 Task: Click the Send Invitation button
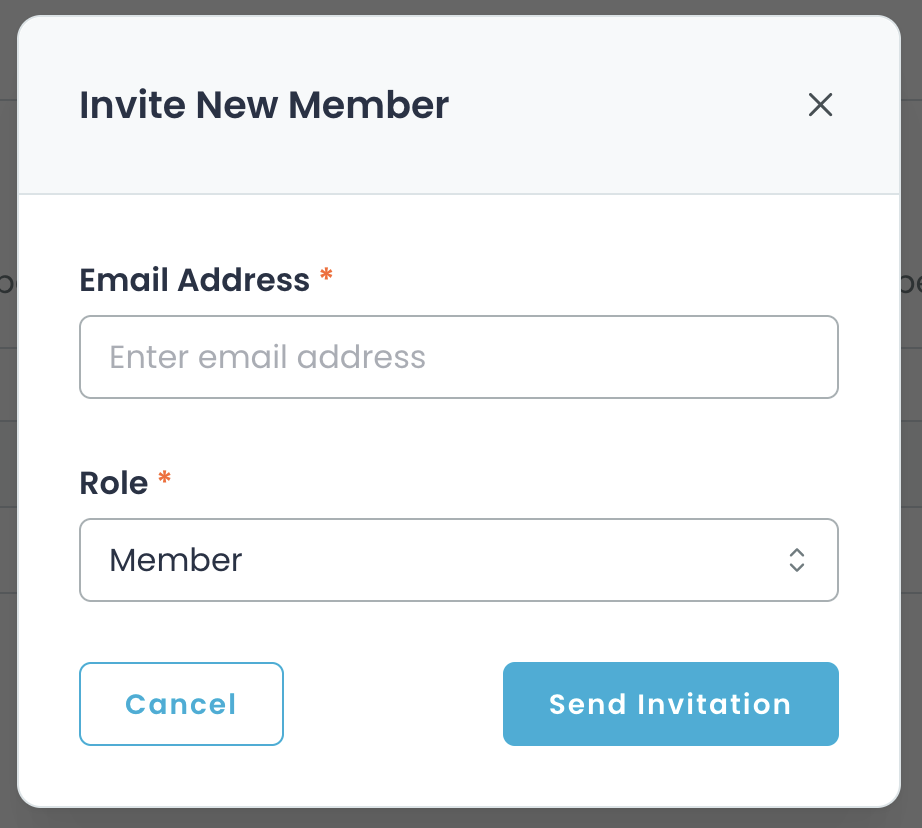[670, 704]
